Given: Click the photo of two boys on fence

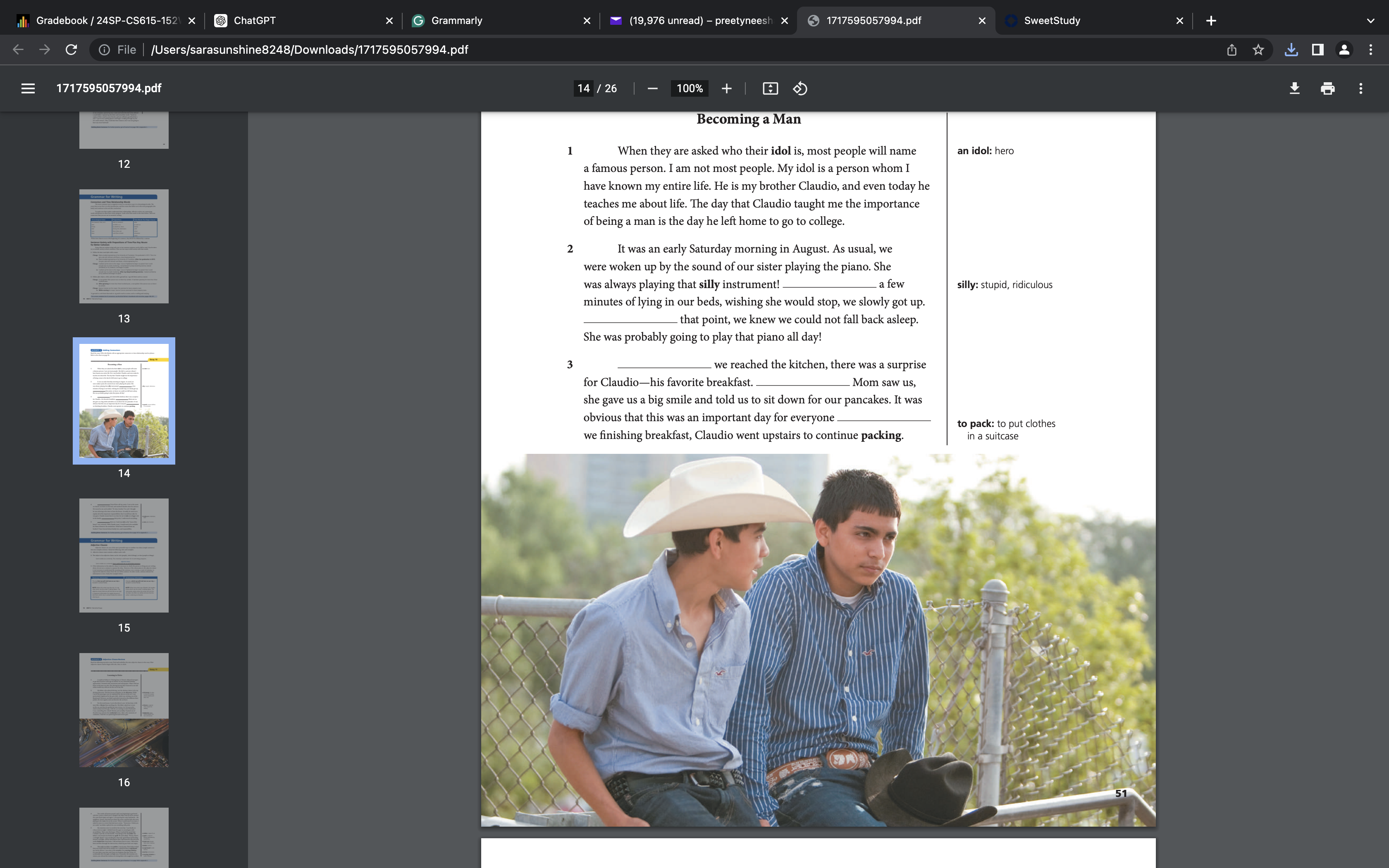Looking at the screenshot, I should (818, 640).
